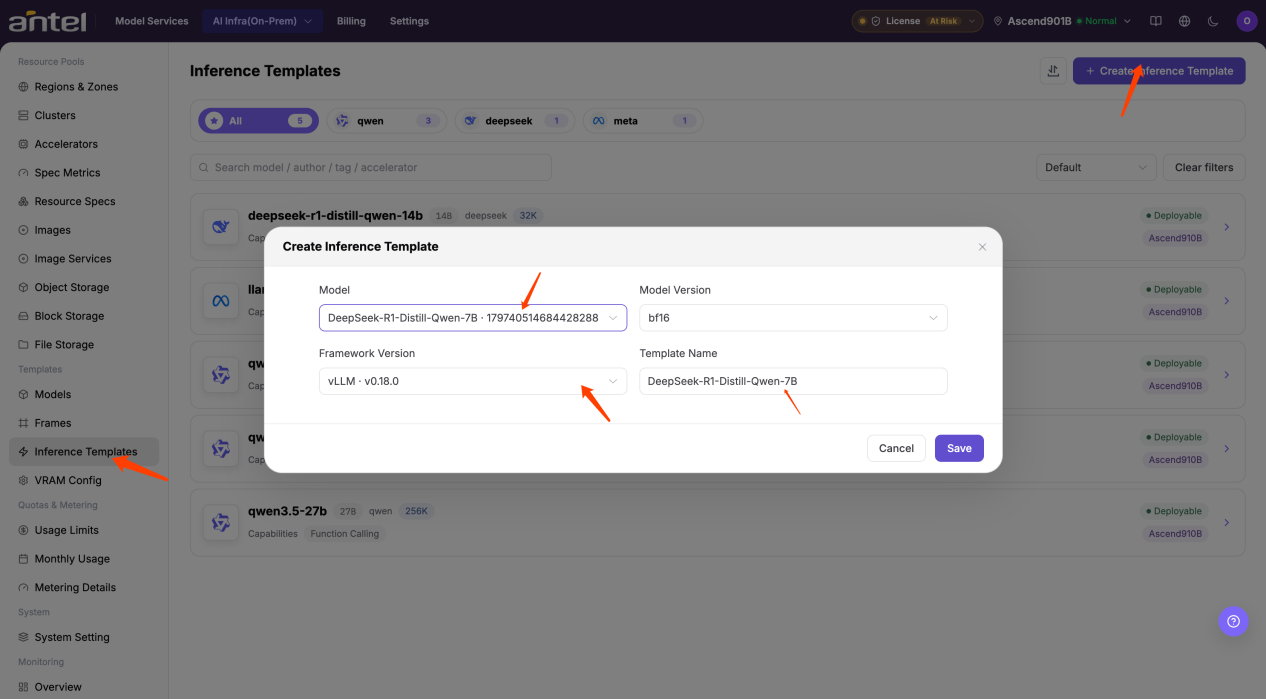This screenshot has width=1266, height=699.
Task: Click Create Inference Template button
Action: coord(1159,71)
